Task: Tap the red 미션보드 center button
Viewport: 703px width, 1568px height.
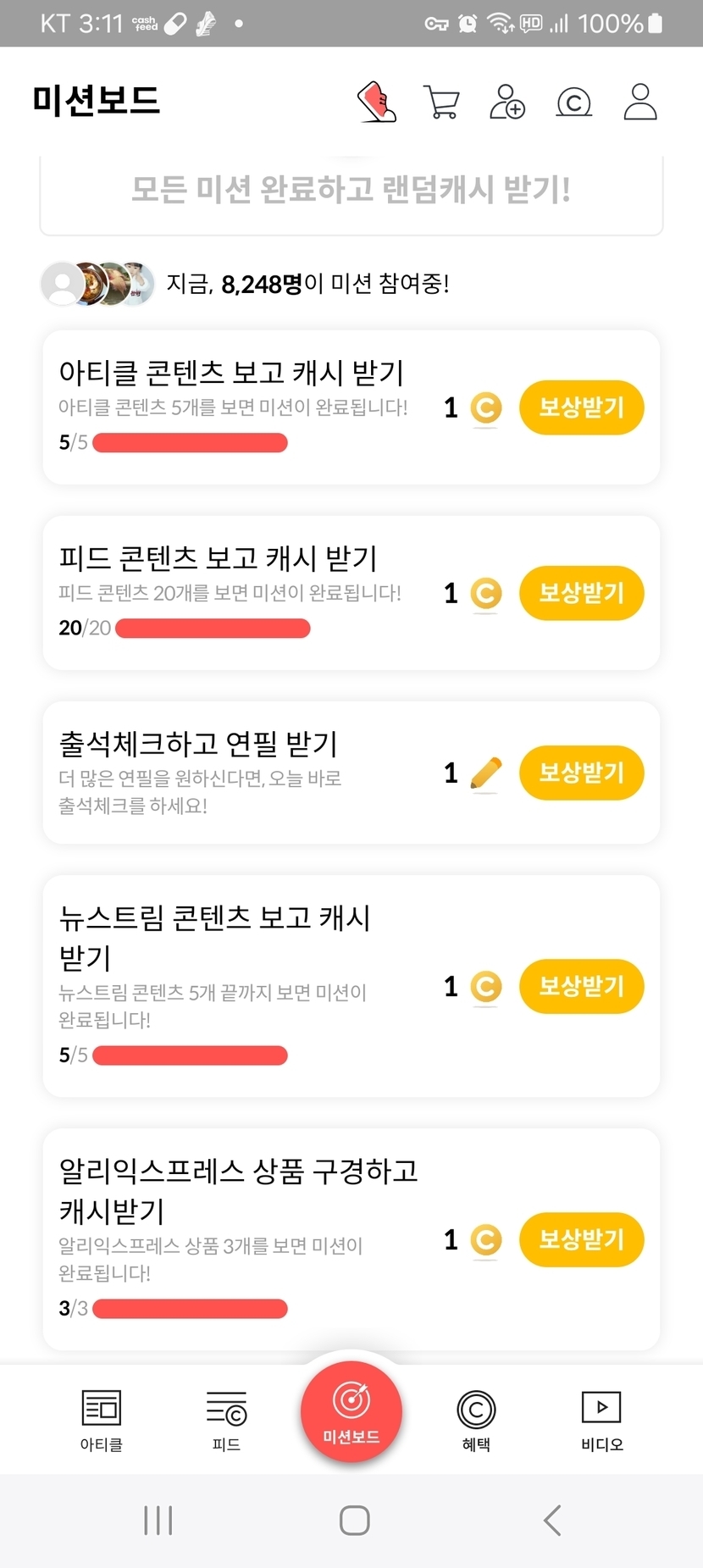Action: (351, 1411)
